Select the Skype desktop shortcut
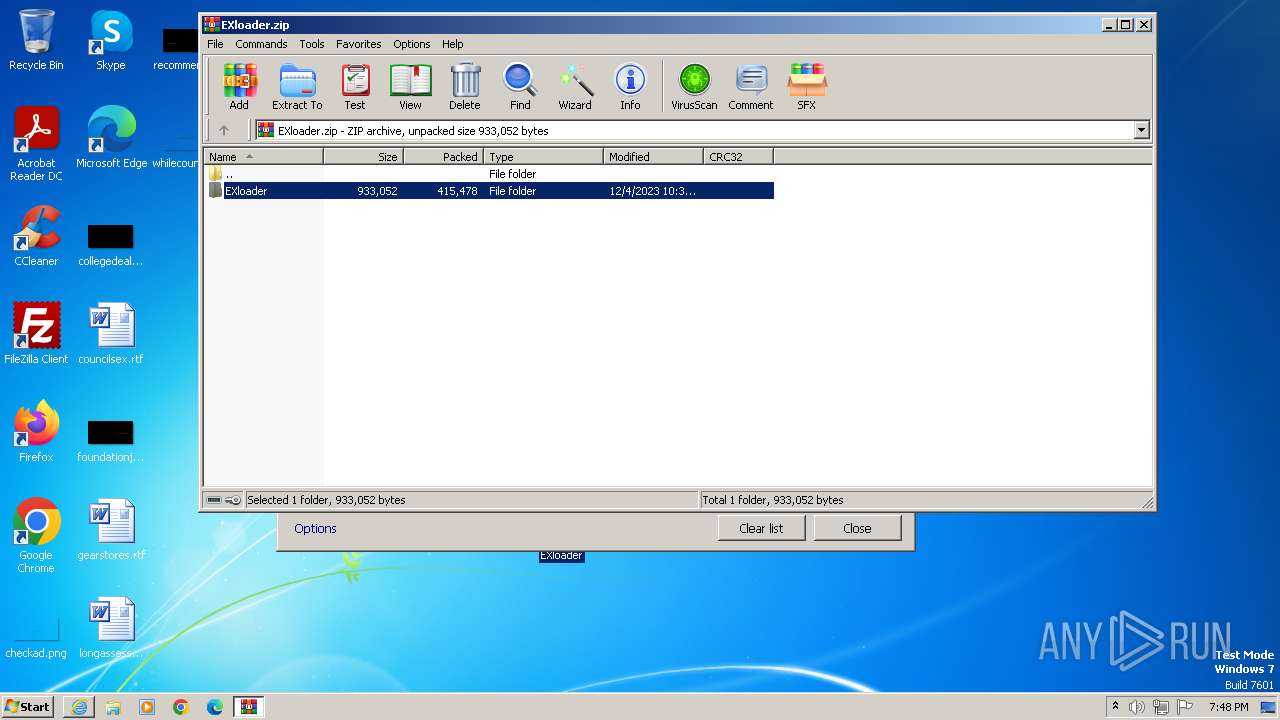The width and height of the screenshot is (1280, 720). [111, 41]
